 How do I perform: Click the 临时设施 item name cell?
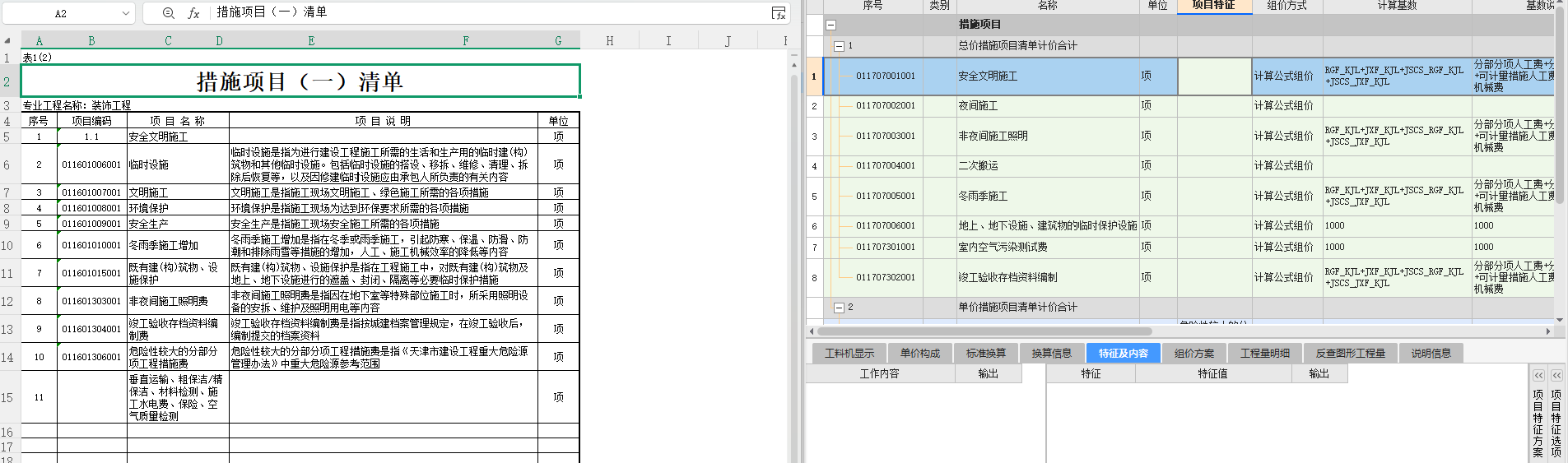178,164
